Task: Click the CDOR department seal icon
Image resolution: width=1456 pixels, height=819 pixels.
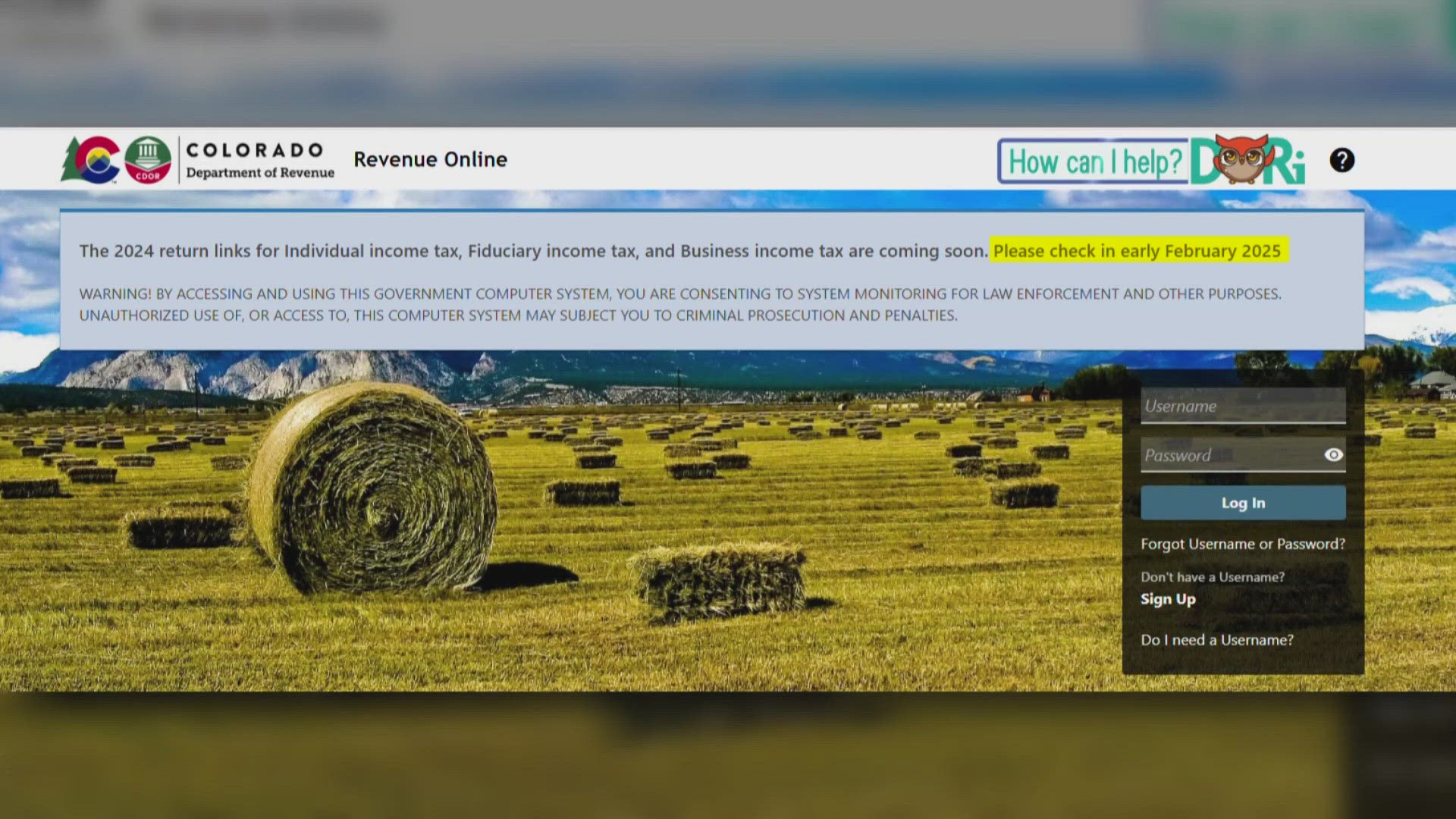Action: [x=149, y=158]
